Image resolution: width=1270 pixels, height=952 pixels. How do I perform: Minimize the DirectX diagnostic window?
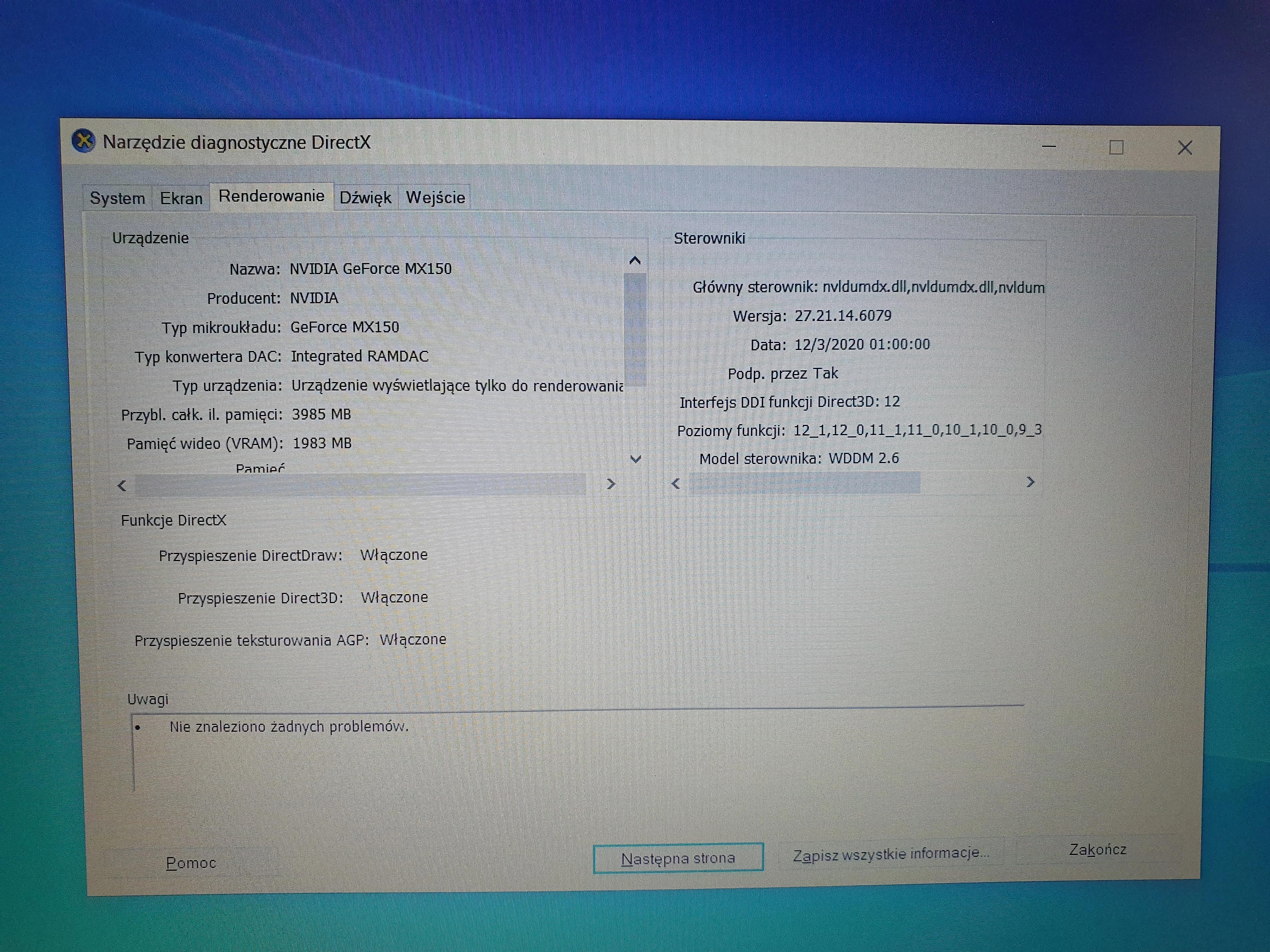point(1049,147)
